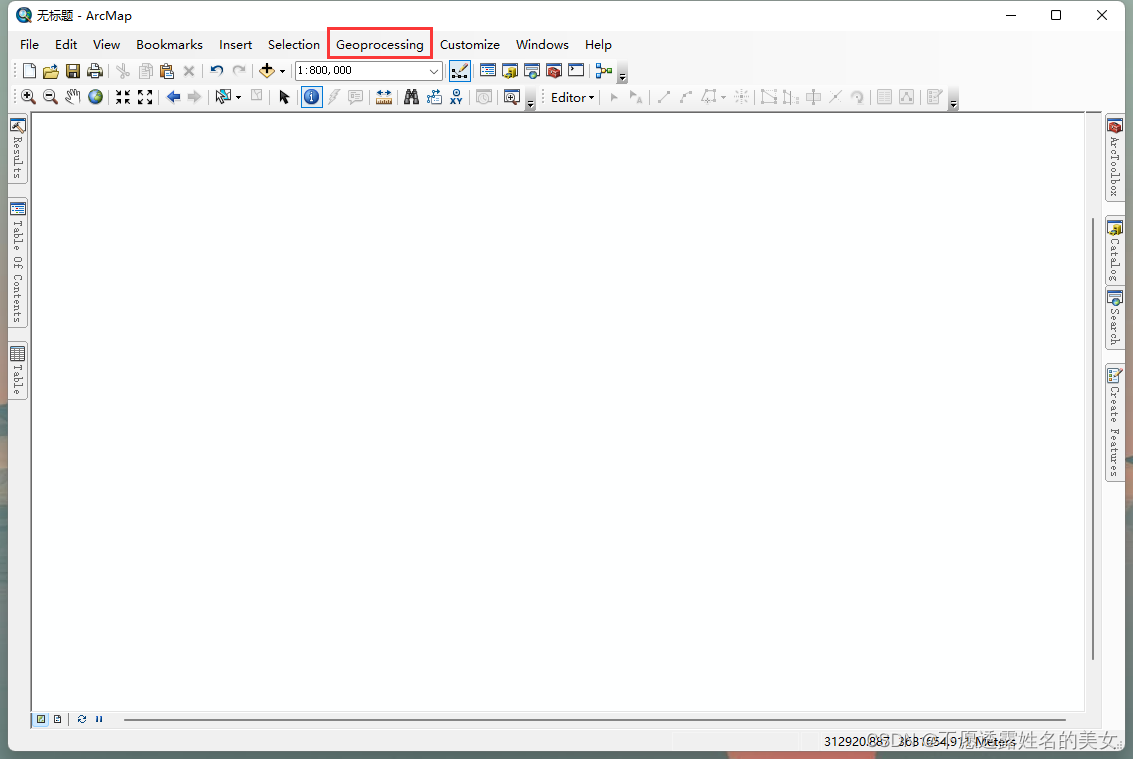
Task: Expand the Select Features dropdown arrow
Action: point(238,97)
